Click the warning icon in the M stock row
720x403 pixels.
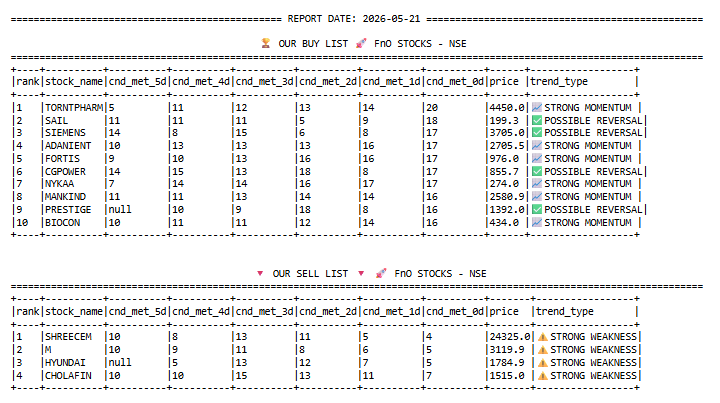(543, 349)
